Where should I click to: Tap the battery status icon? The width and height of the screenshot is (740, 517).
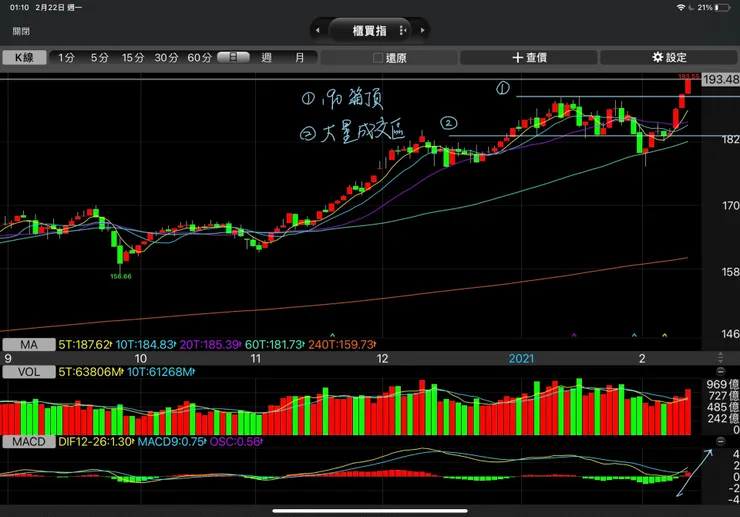(x=722, y=8)
